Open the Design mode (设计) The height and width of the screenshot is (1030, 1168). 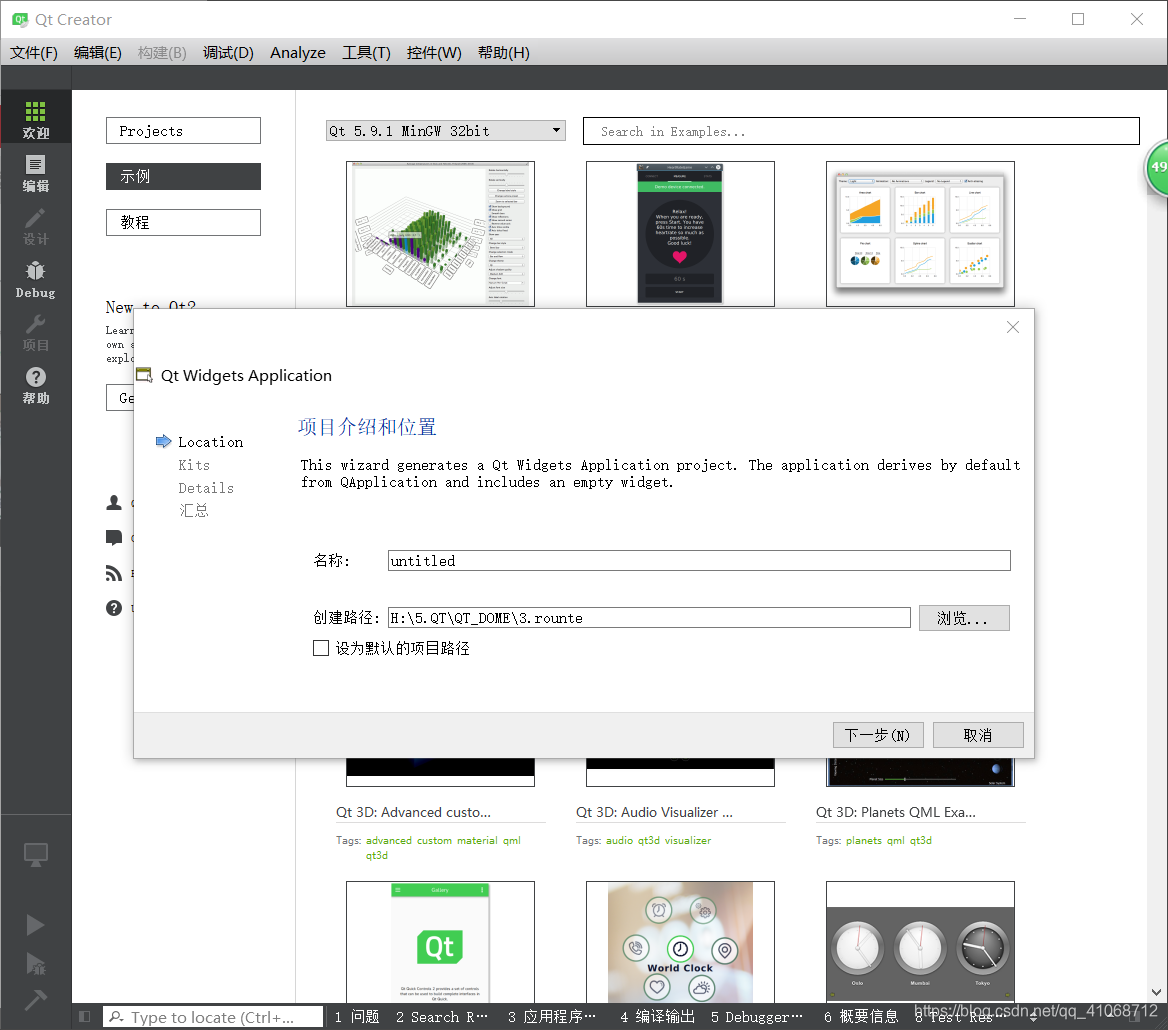[36, 226]
